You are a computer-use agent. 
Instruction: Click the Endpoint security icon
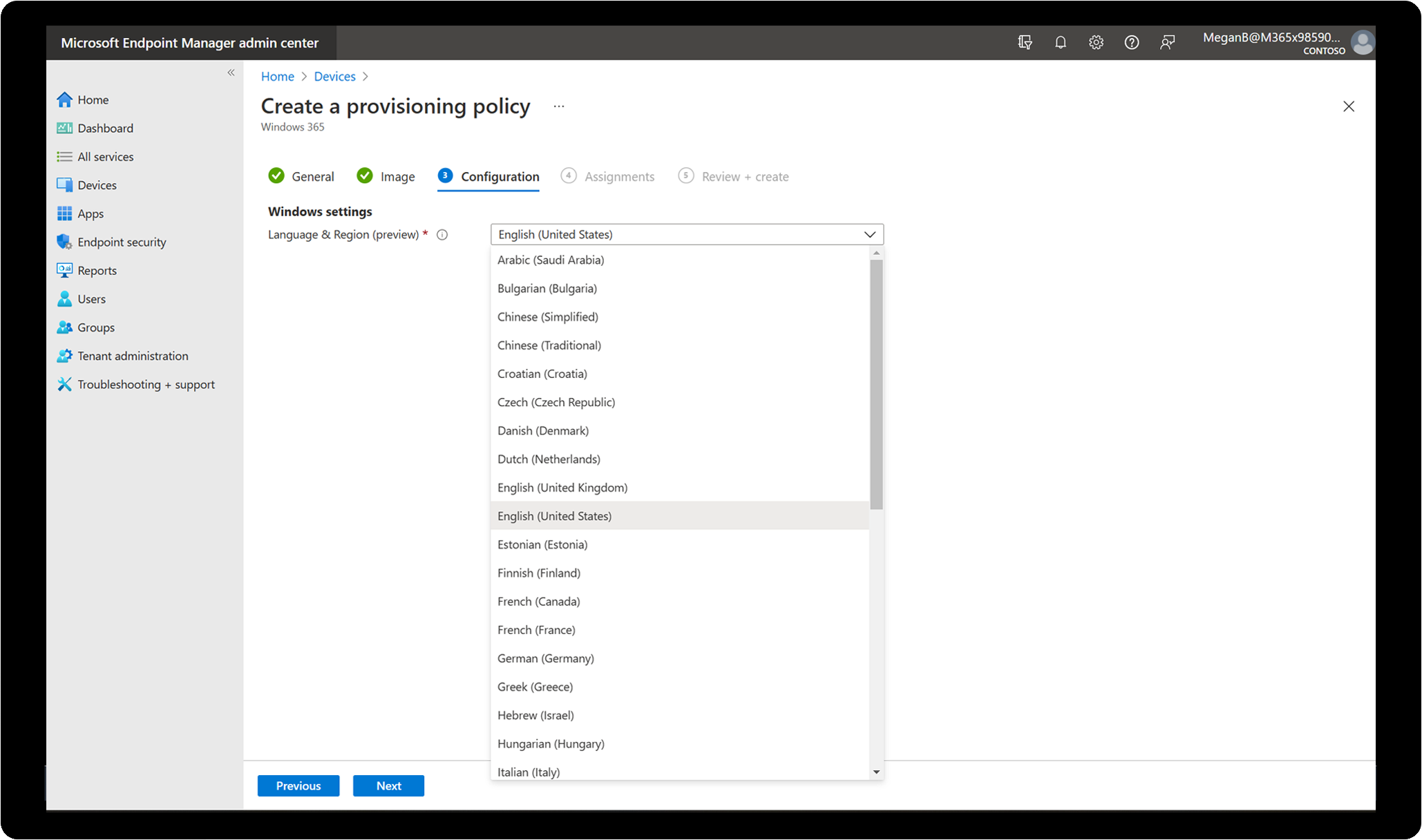(x=66, y=242)
